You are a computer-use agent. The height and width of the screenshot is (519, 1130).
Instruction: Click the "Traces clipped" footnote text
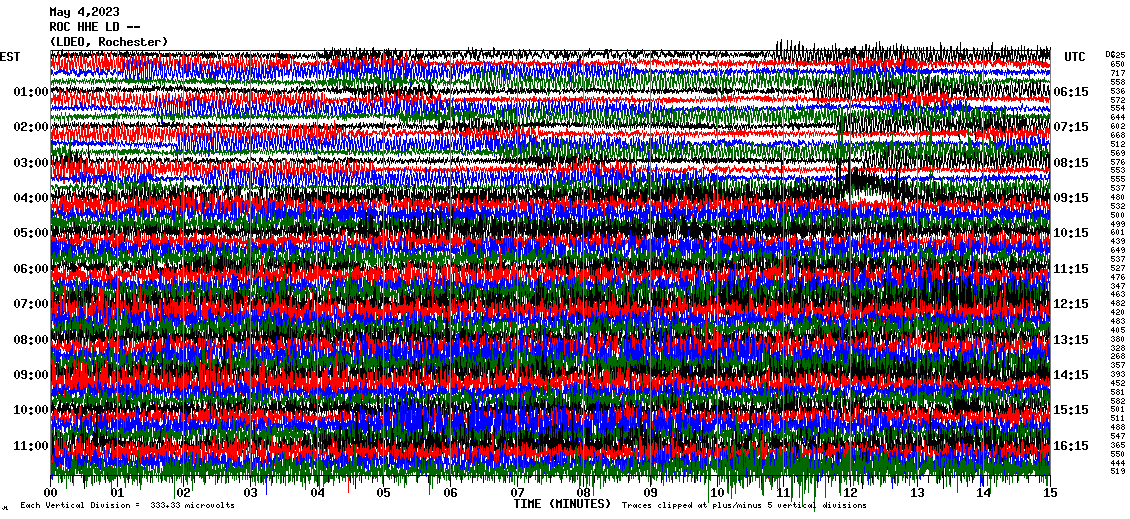pyautogui.click(x=743, y=506)
